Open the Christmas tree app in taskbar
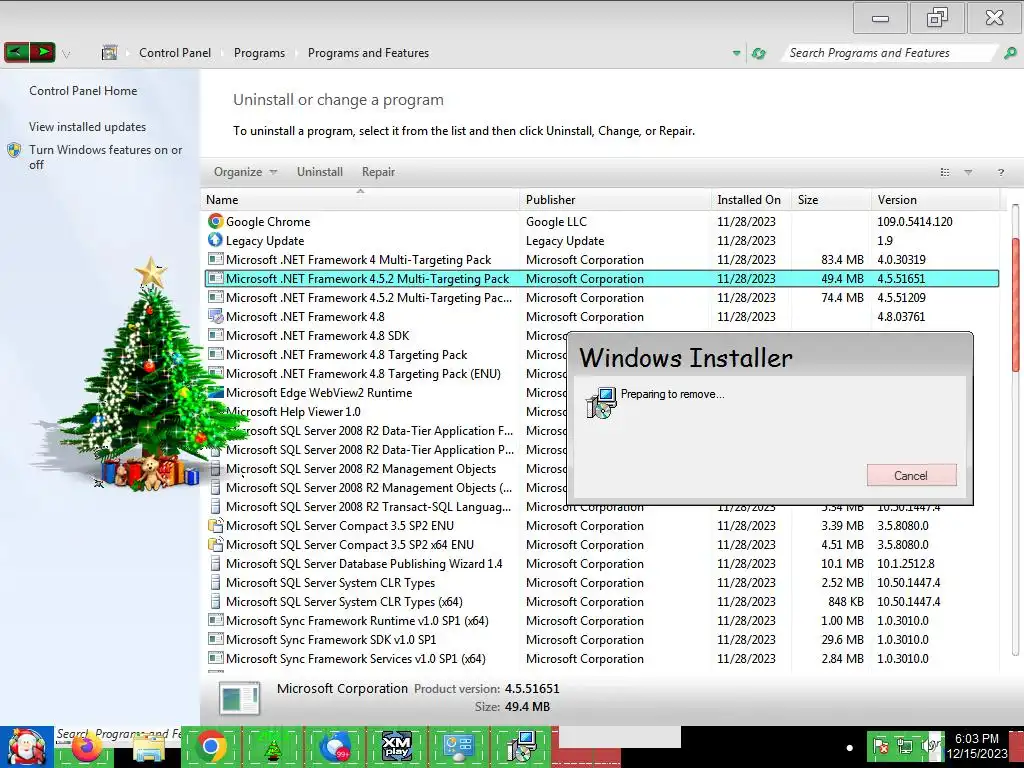The image size is (1024, 768). coord(272,746)
